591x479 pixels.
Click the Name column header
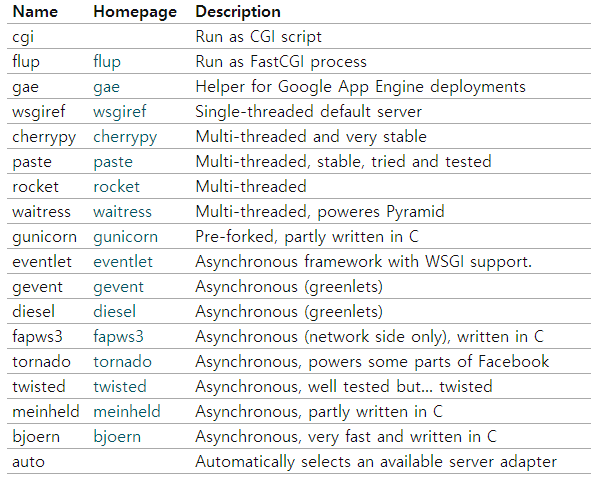[x=35, y=12]
